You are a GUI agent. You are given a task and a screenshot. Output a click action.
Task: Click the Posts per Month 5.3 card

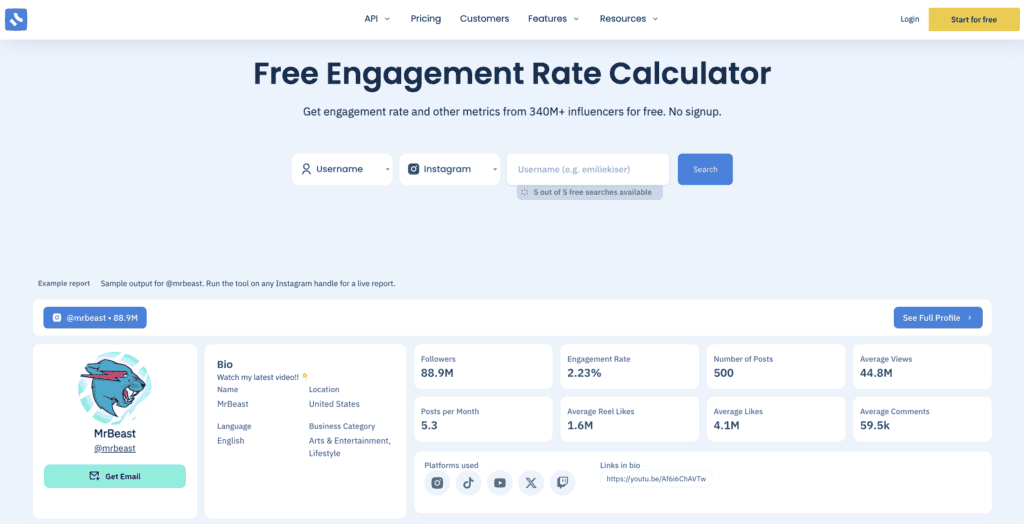coord(483,419)
